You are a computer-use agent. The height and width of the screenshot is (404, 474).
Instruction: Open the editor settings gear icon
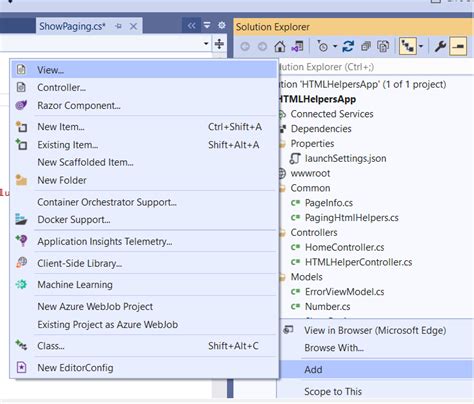coord(222,25)
